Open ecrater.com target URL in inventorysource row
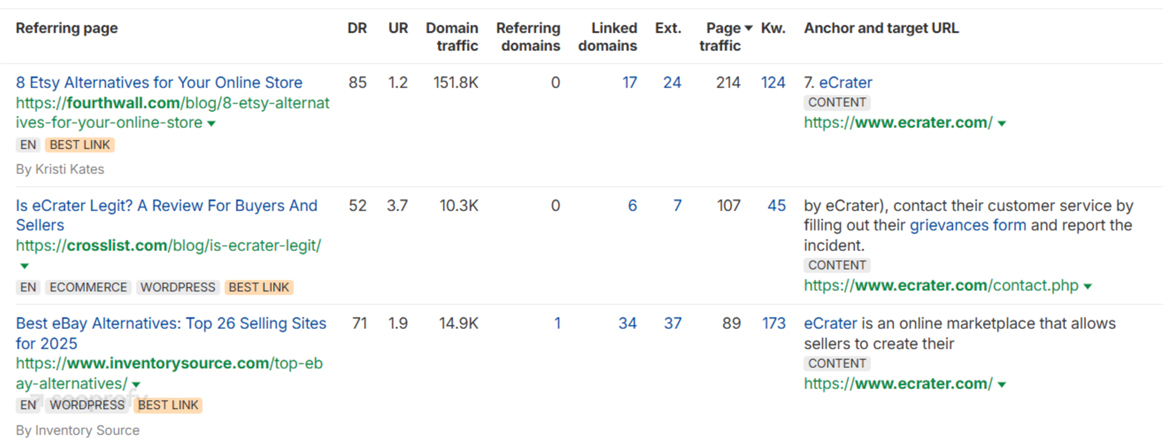 [898, 384]
